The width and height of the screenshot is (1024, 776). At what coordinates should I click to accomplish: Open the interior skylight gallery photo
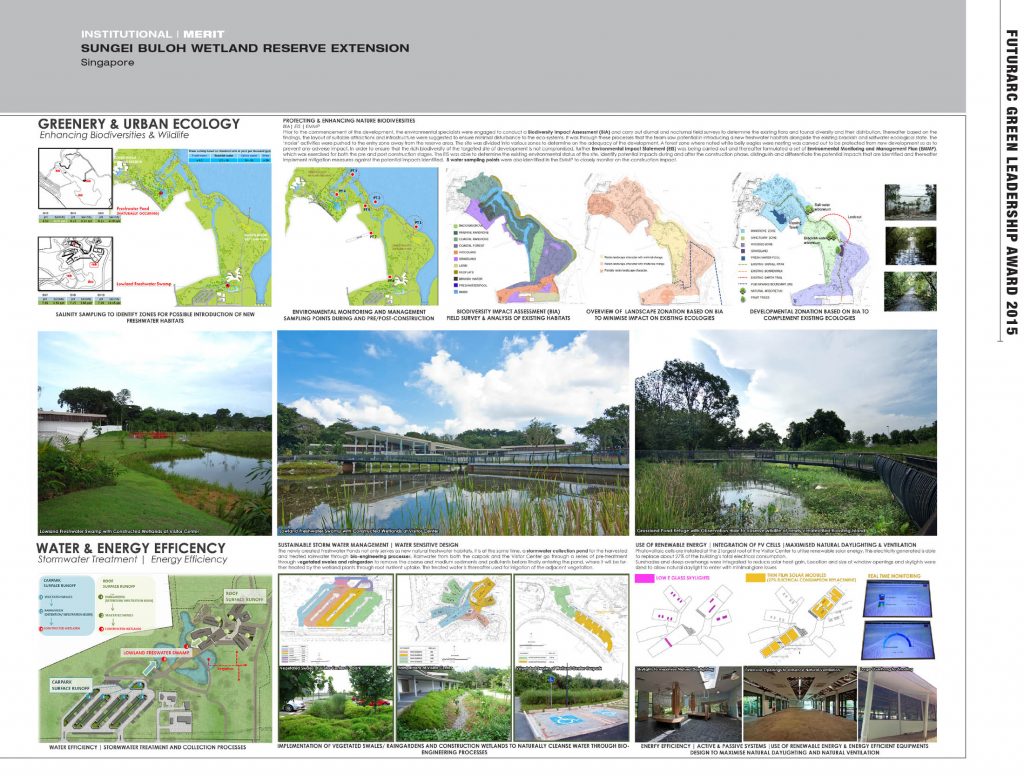pyautogui.click(x=688, y=703)
